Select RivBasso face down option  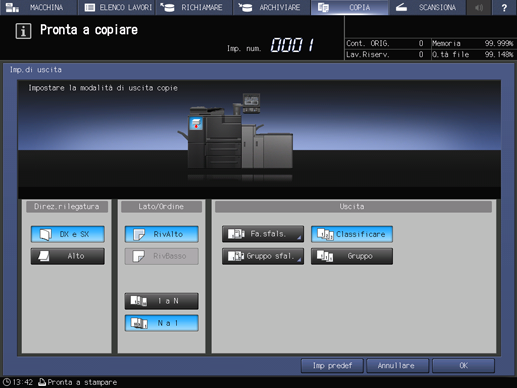162,256
